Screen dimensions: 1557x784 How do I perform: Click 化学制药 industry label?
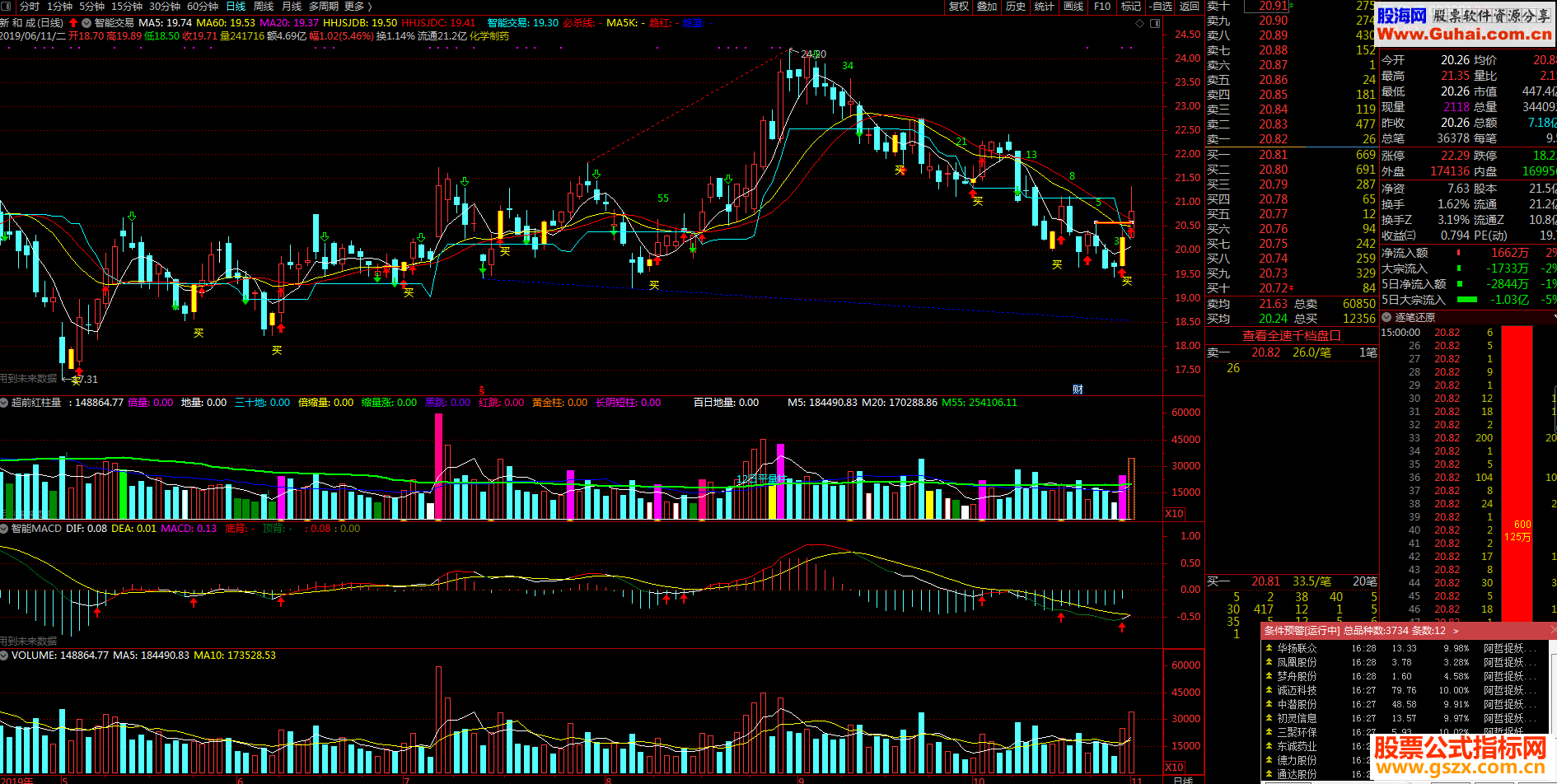(489, 36)
